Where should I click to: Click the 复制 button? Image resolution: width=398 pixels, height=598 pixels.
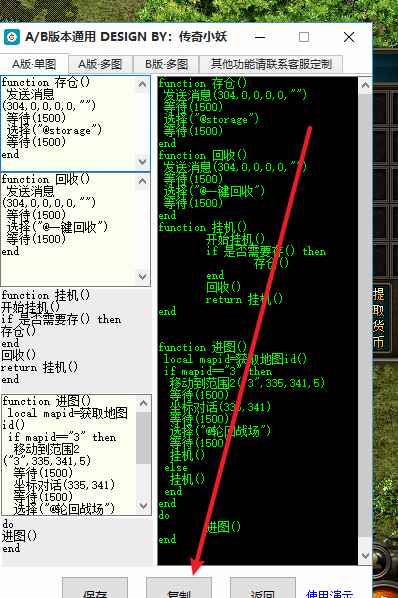(179, 588)
